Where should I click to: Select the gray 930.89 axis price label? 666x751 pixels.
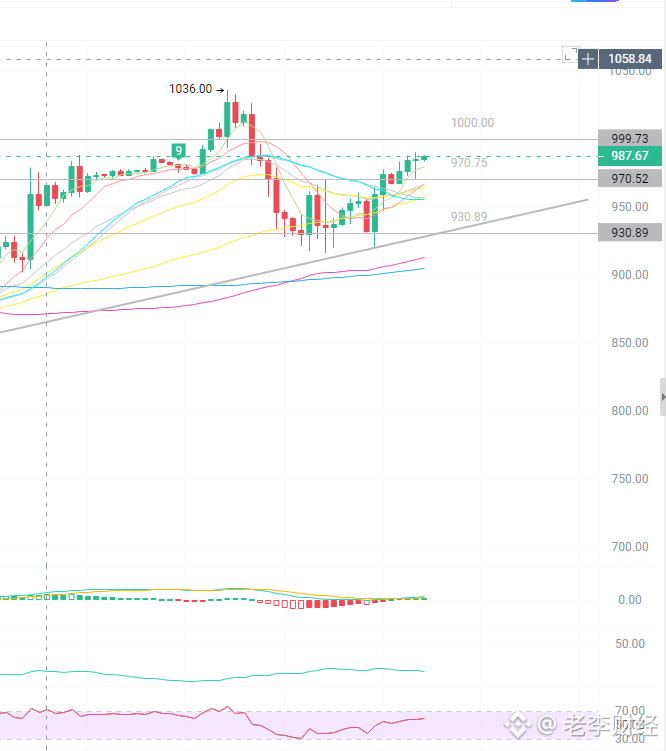click(x=630, y=233)
